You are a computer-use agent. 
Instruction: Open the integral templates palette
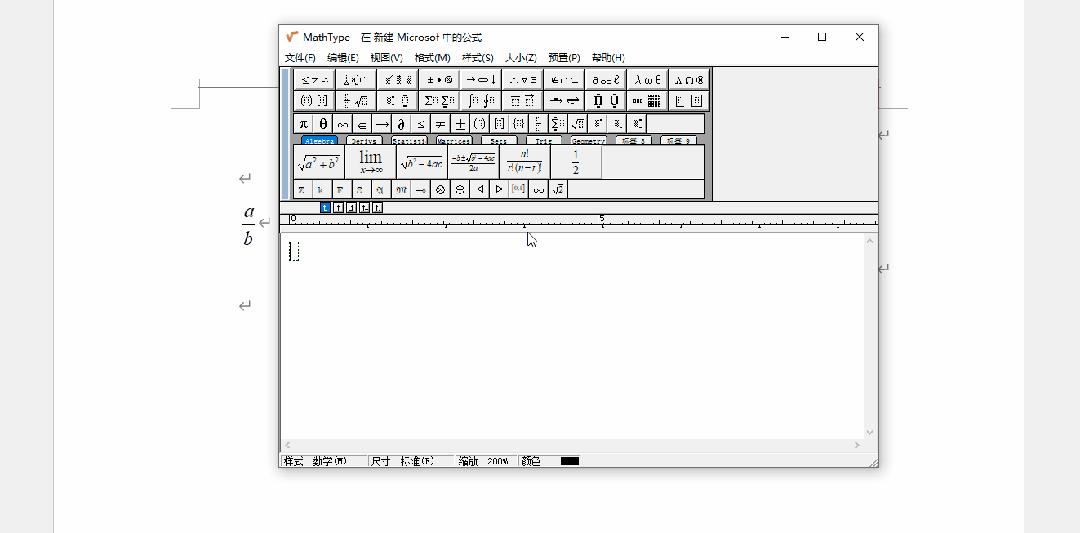(x=481, y=101)
